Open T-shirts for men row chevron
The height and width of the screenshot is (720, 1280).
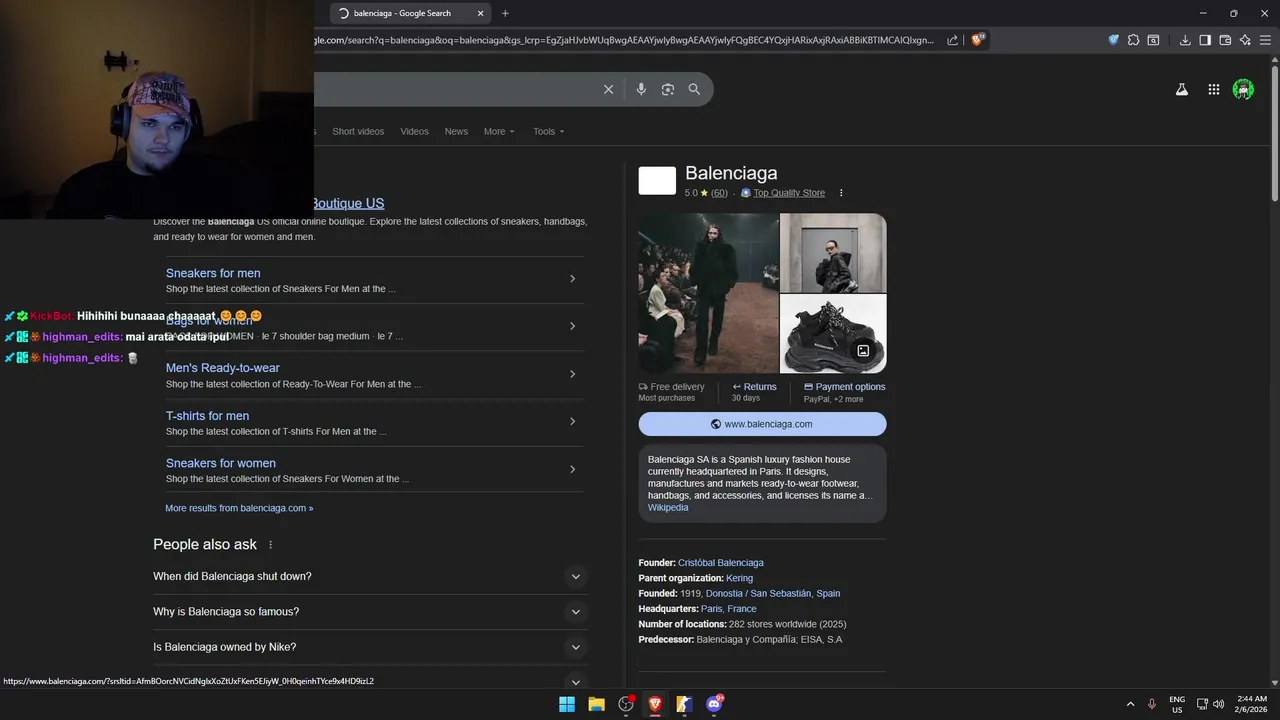tap(572, 421)
